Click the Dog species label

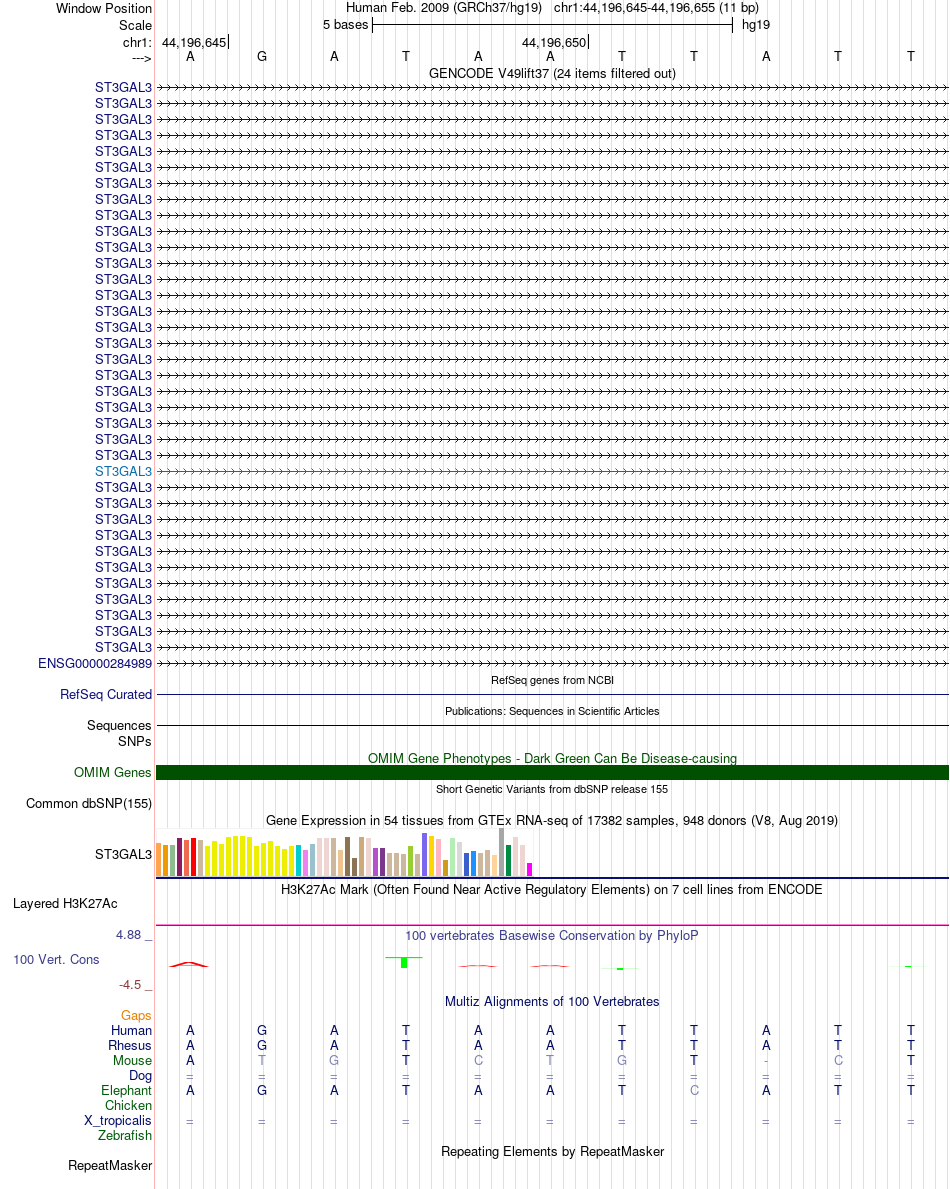140,1075
